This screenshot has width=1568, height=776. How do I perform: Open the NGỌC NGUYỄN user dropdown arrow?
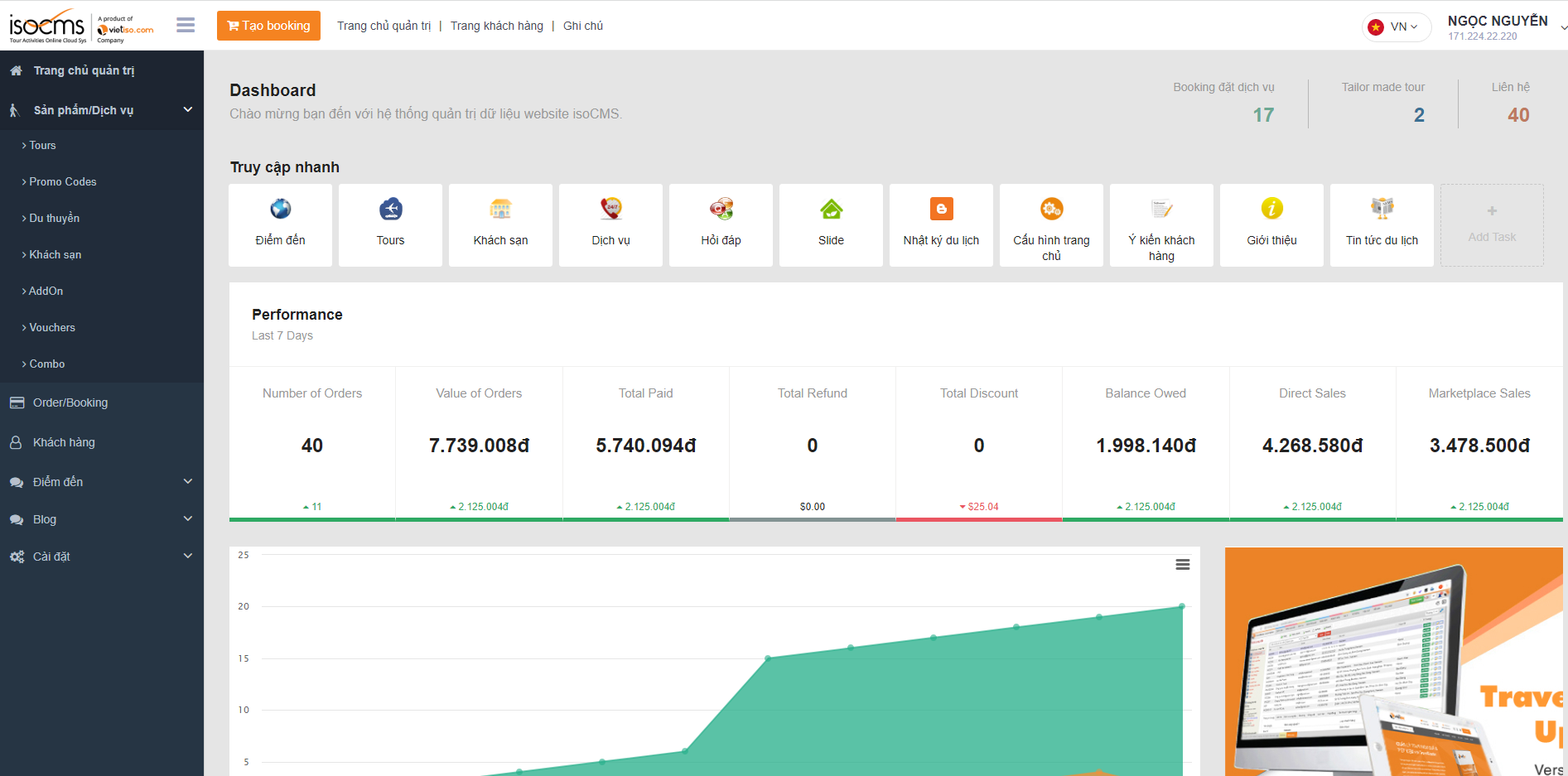point(1563,27)
